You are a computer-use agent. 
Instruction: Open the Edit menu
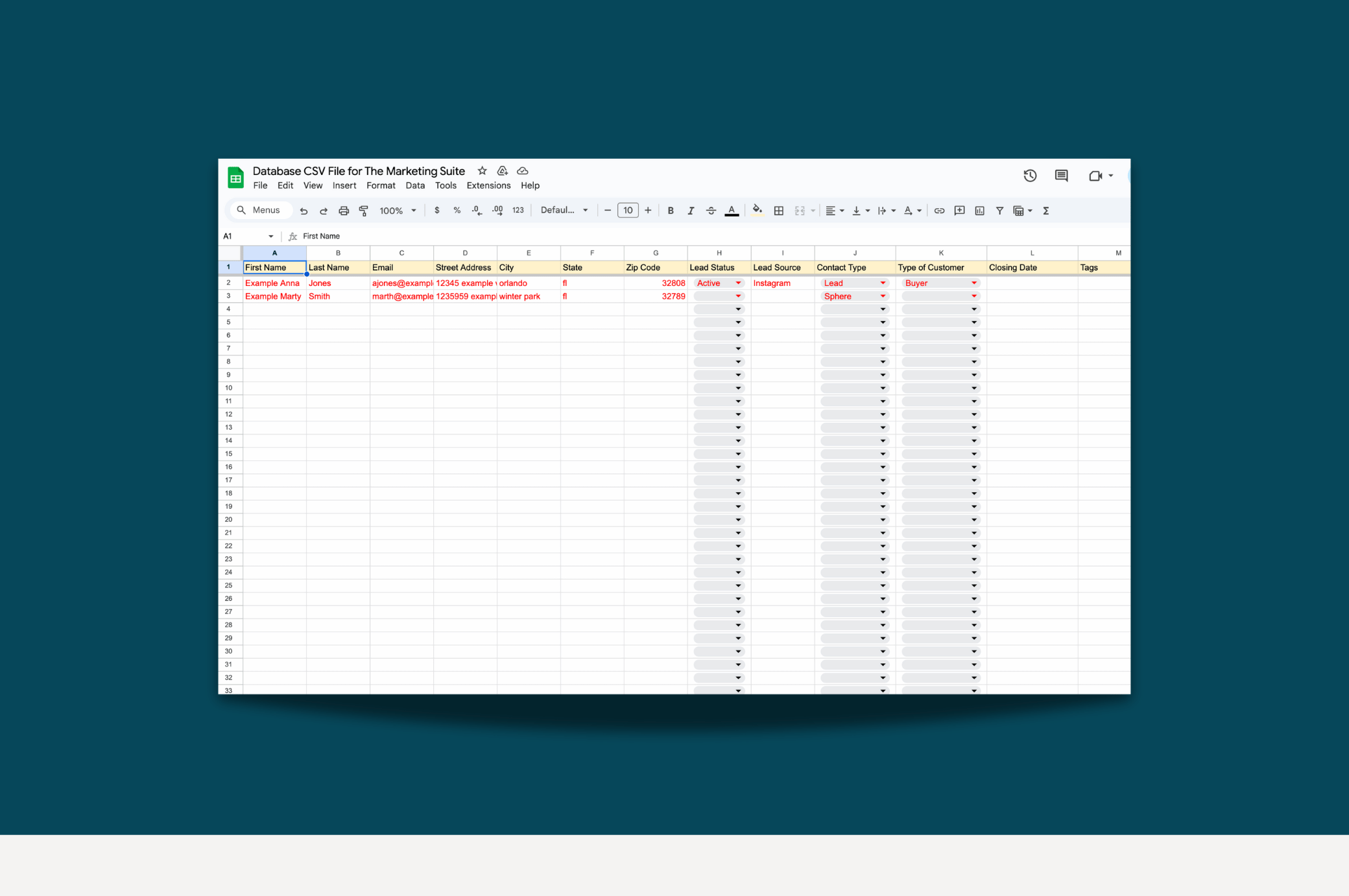(x=285, y=186)
